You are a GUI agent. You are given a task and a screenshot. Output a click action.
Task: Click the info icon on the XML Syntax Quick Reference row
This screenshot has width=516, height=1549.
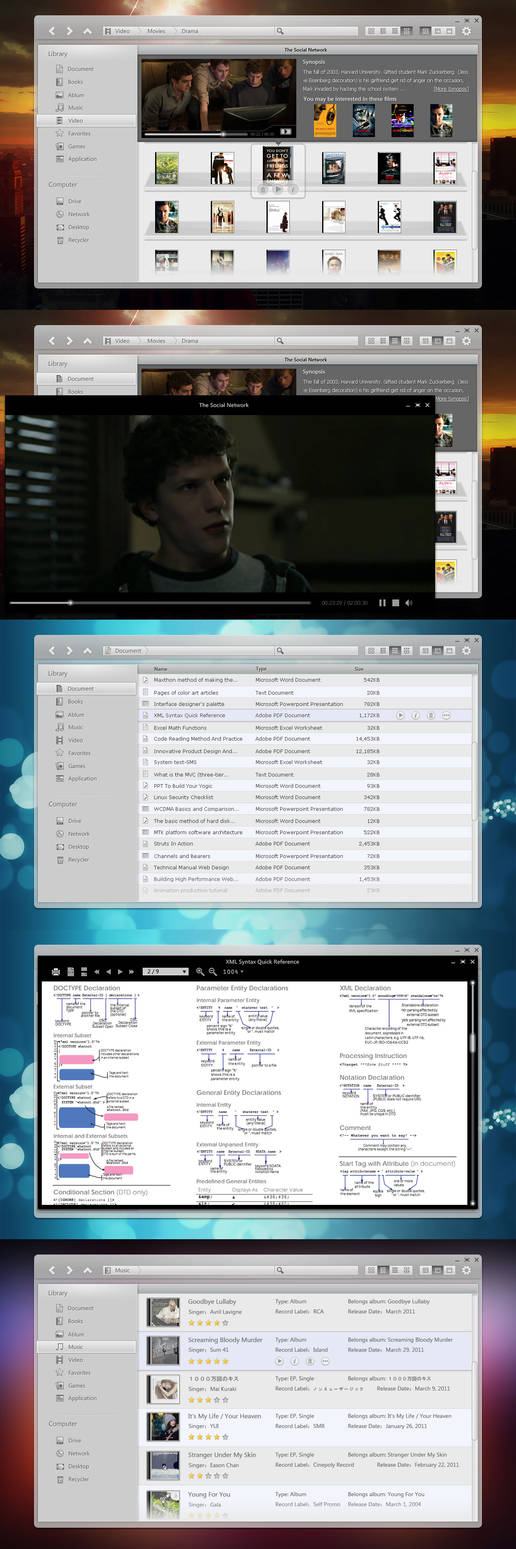pyautogui.click(x=417, y=715)
